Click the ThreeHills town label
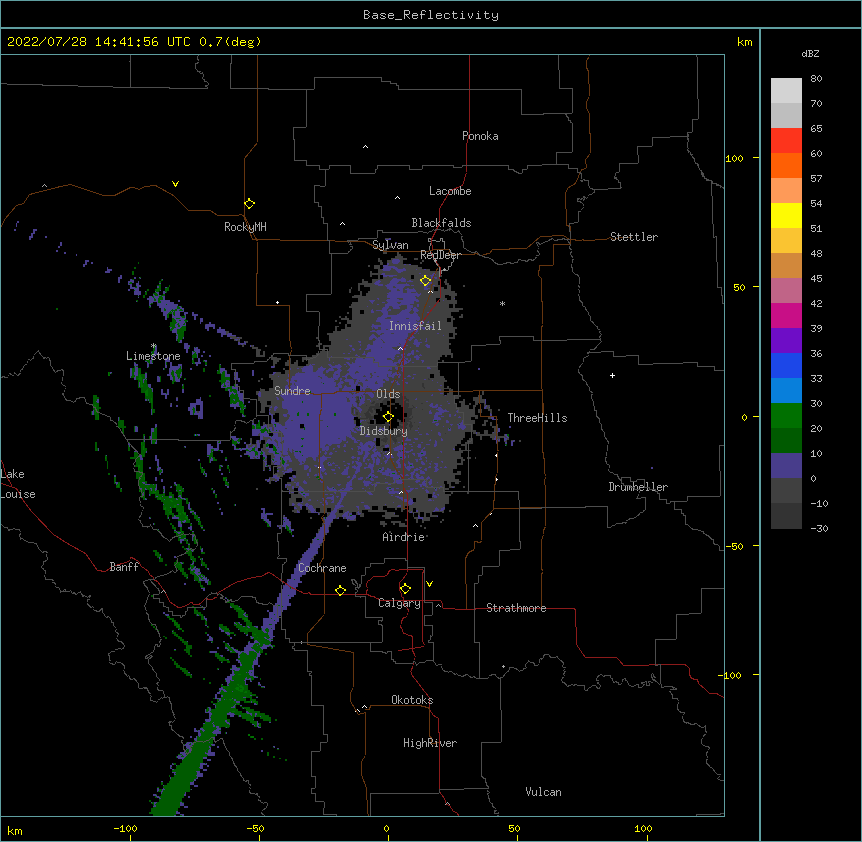Viewport: 862px width, 842px height. point(537,418)
